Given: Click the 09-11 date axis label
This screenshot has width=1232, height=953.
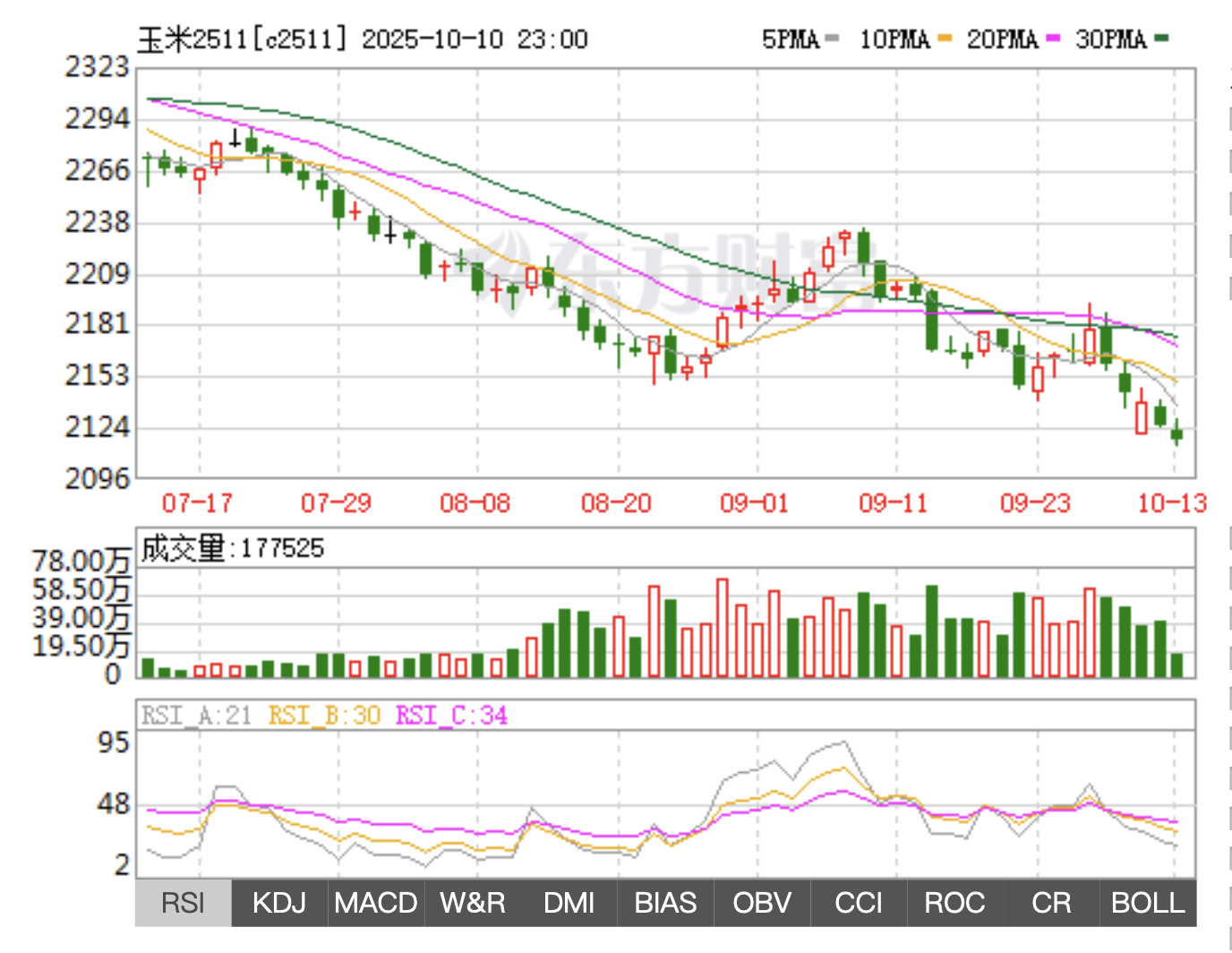Looking at the screenshot, I should pos(894,503).
